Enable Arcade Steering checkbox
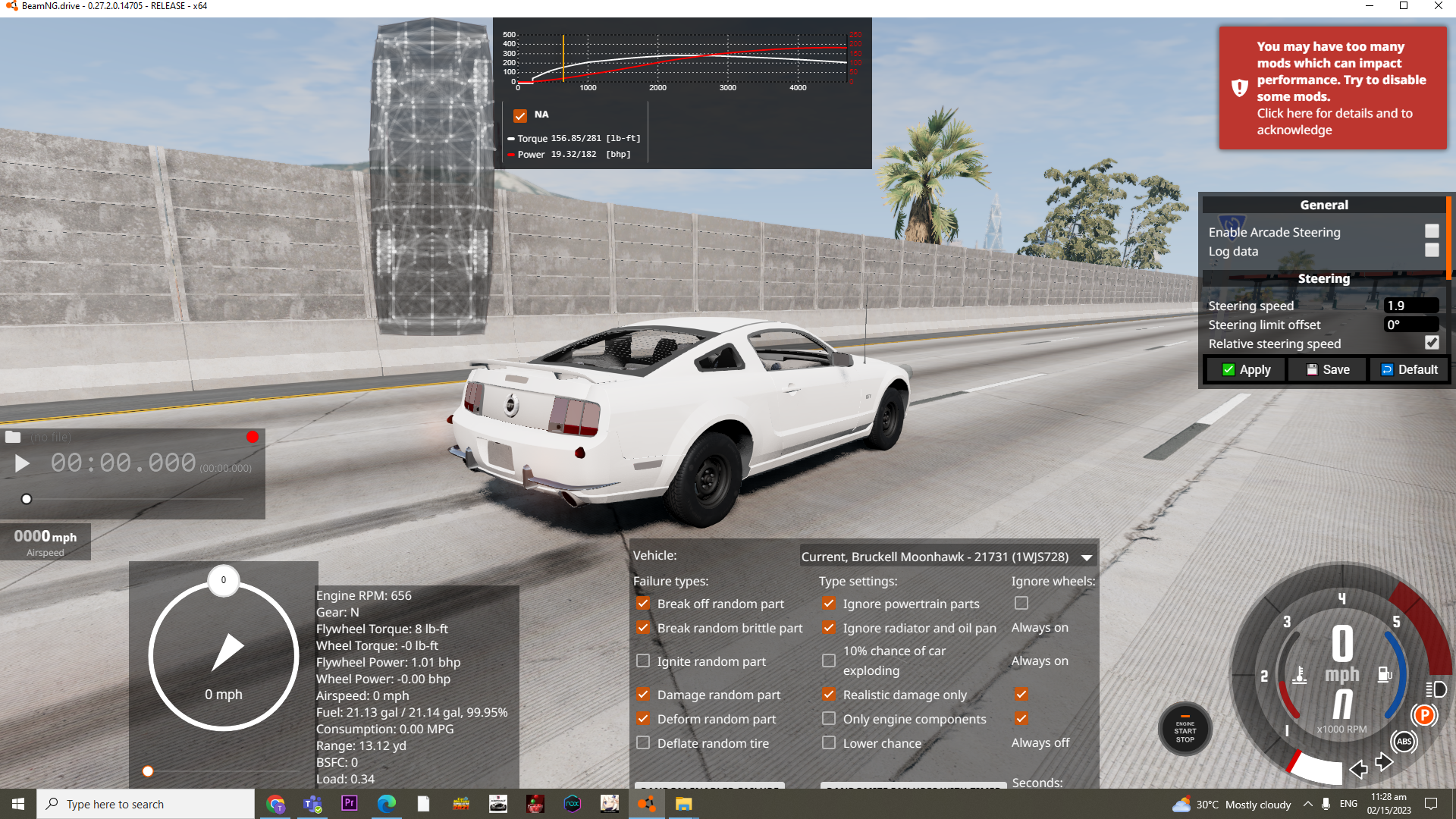Image resolution: width=1456 pixels, height=819 pixels. pyautogui.click(x=1432, y=231)
